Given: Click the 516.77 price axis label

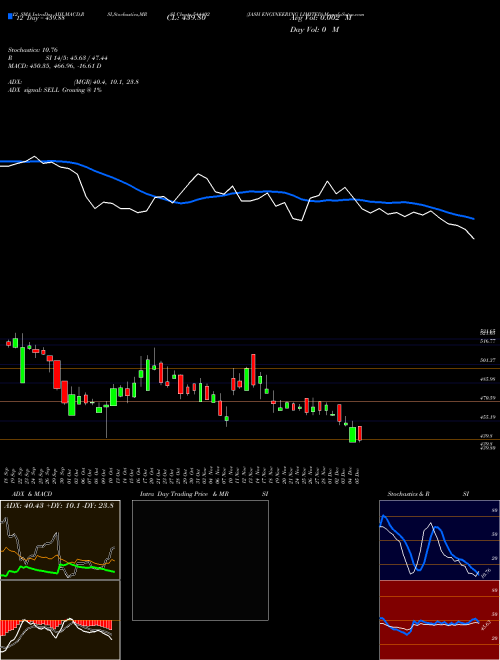Looking at the screenshot, I should pyautogui.click(x=487, y=341).
